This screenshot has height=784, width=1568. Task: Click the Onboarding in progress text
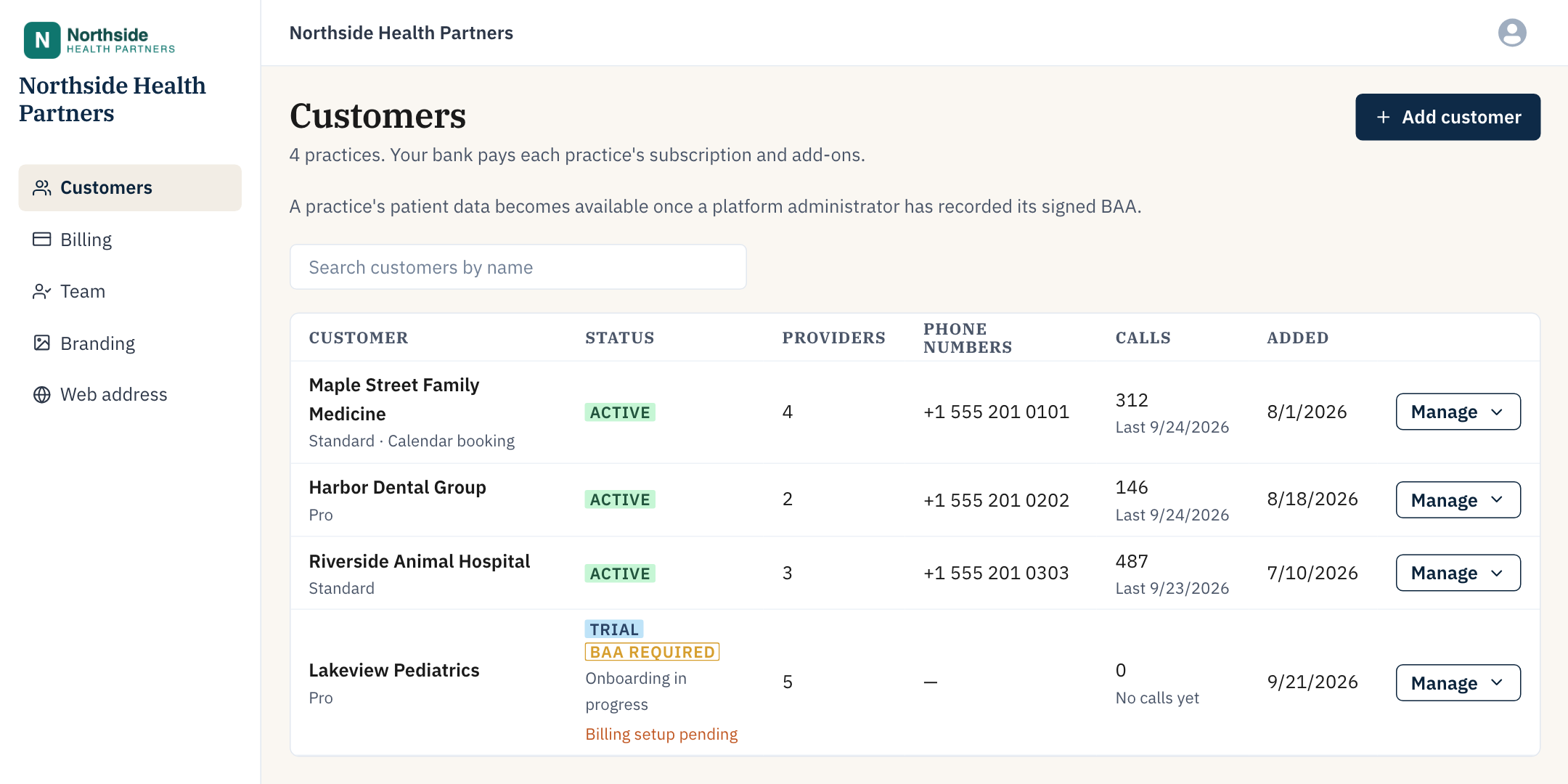pyautogui.click(x=636, y=692)
